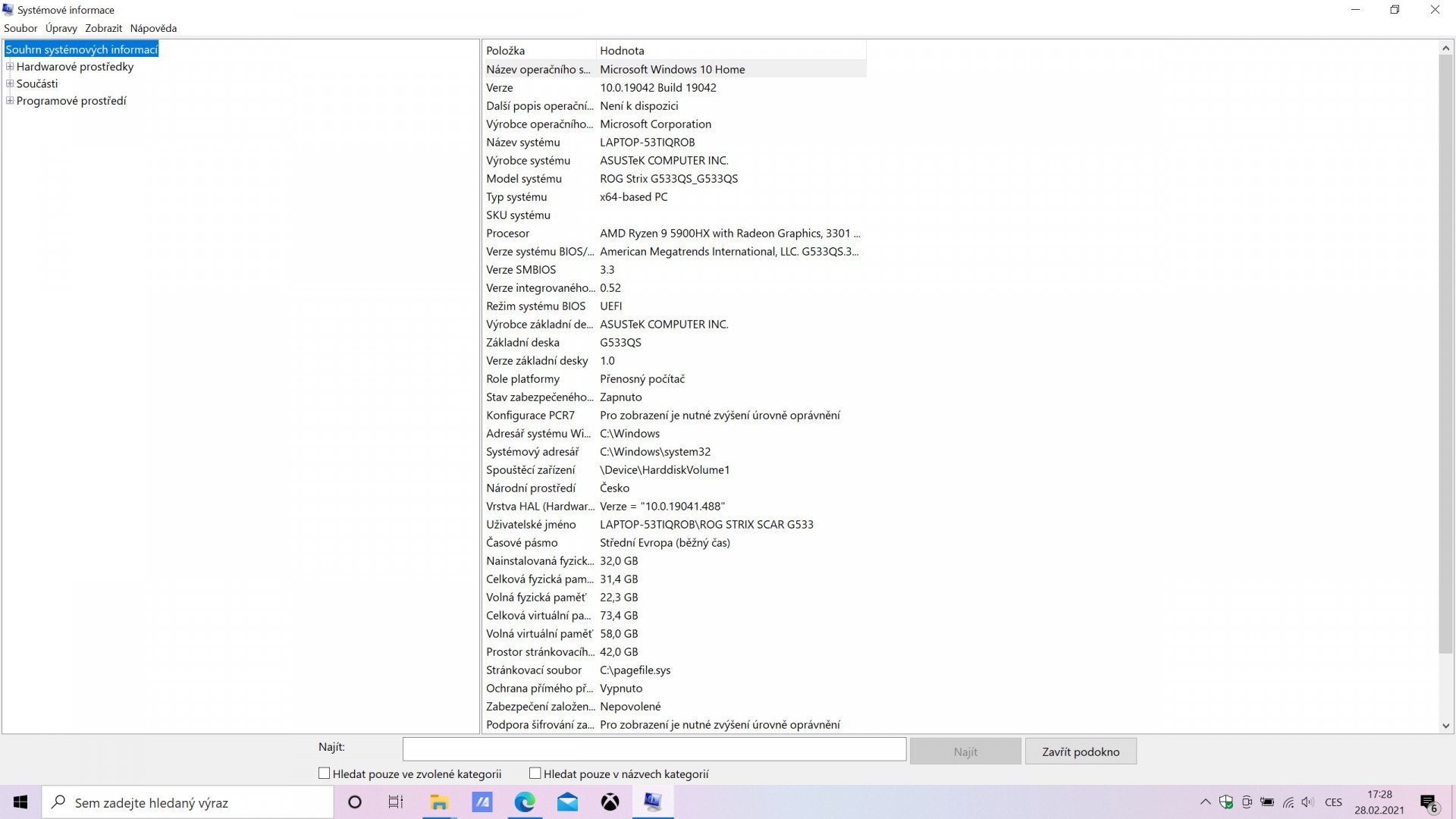Viewport: 1456px width, 819px height.
Task: Click the 'Přenosný počítač' platform role value
Action: (x=642, y=378)
